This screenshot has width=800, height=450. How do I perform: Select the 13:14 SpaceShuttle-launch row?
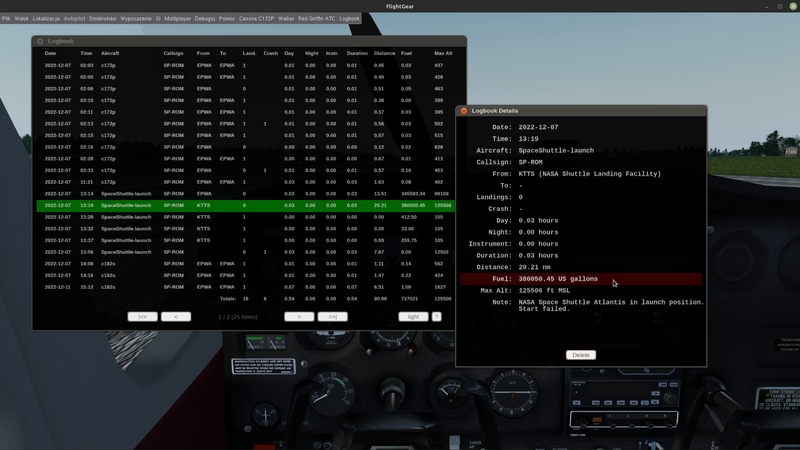tap(245, 194)
